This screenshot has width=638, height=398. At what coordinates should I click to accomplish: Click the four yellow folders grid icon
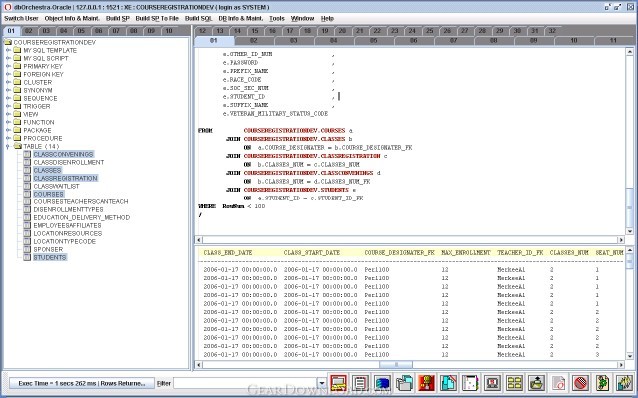pyautogui.click(x=514, y=383)
